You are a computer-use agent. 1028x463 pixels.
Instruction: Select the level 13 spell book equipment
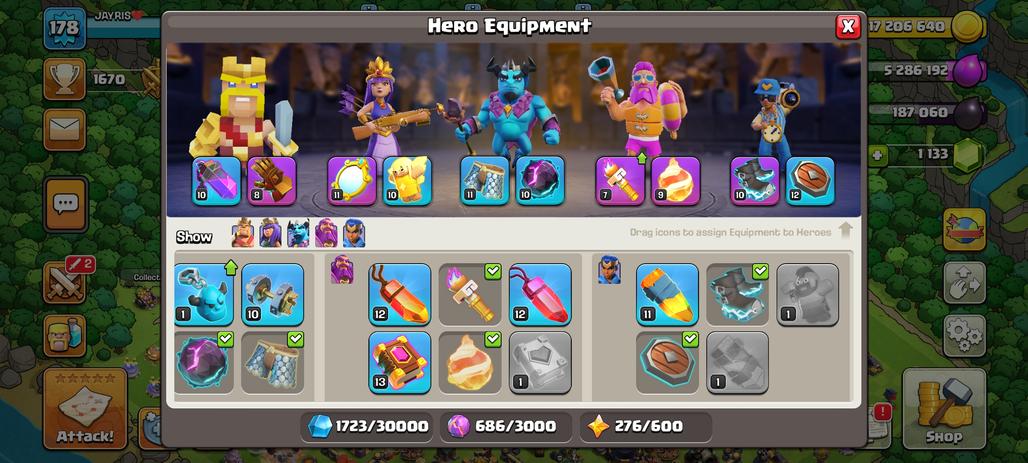399,362
